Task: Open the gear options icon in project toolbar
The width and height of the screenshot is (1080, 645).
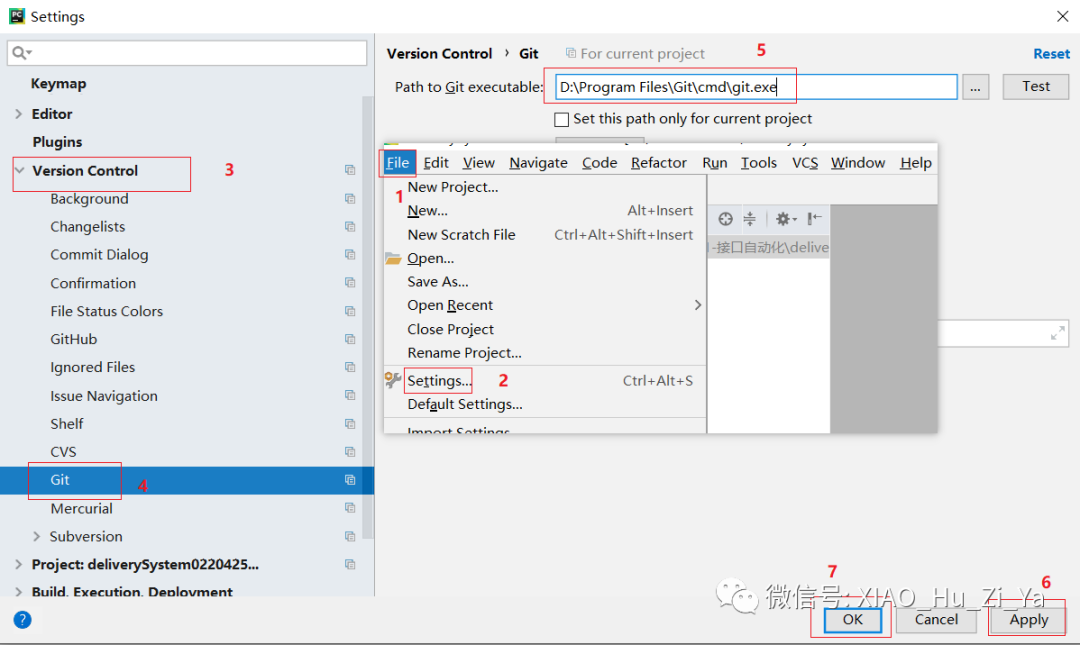Action: click(785, 219)
